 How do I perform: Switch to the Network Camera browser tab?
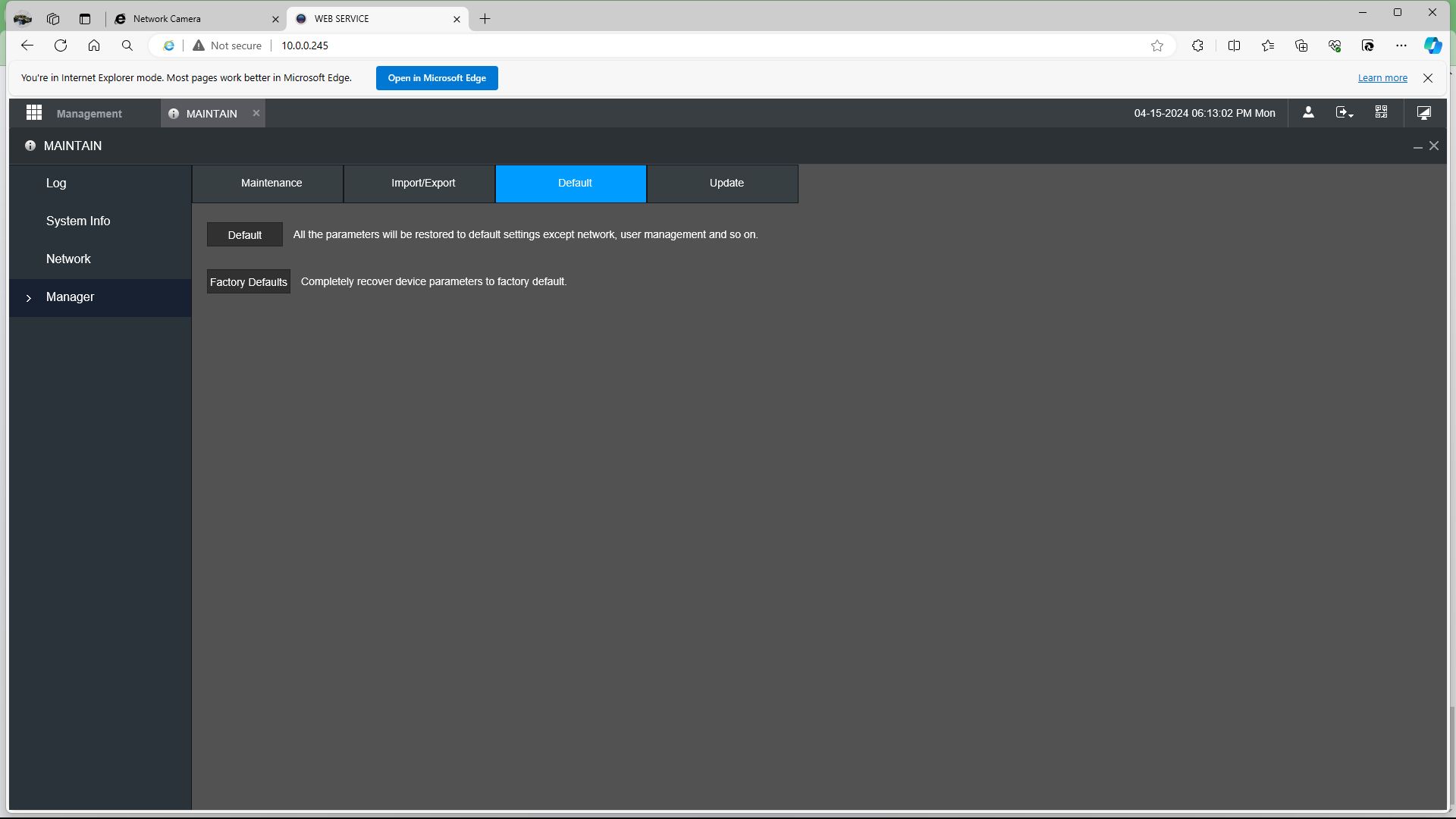click(x=196, y=19)
